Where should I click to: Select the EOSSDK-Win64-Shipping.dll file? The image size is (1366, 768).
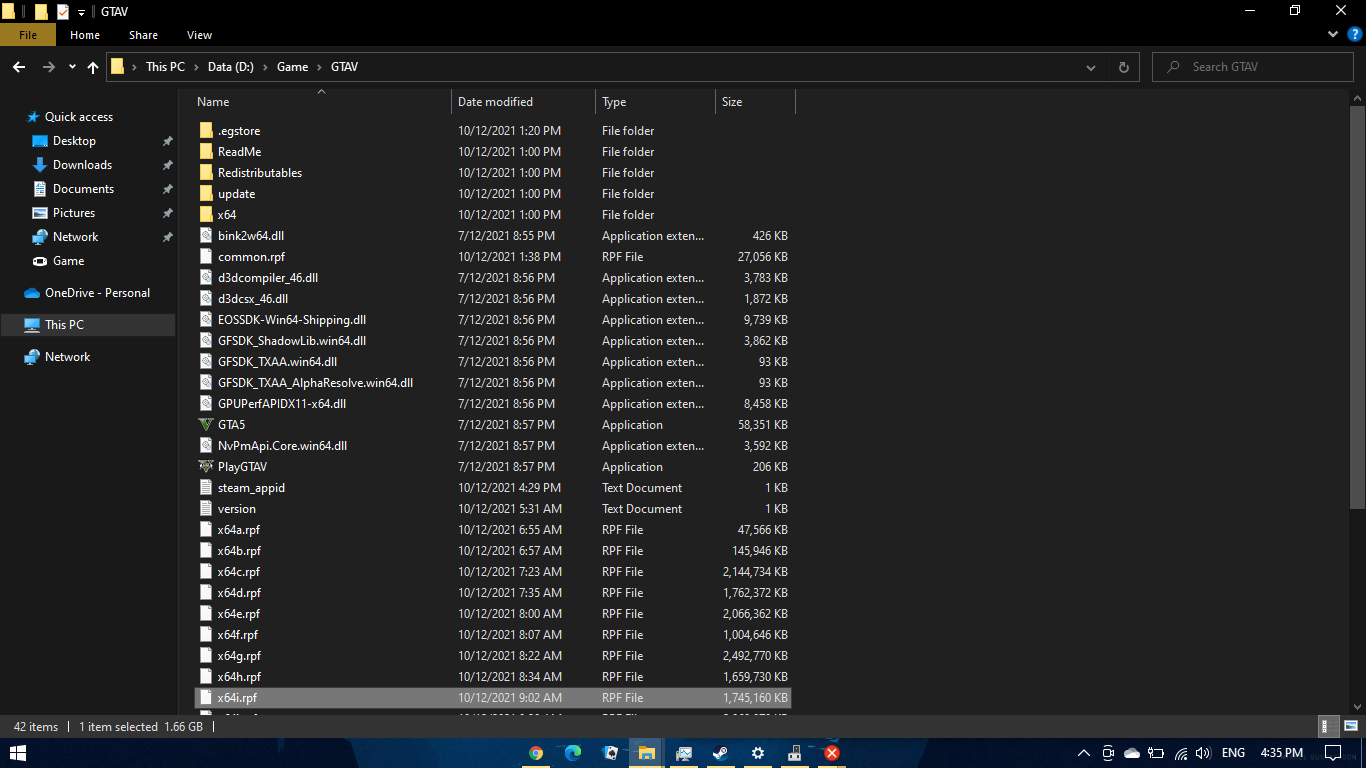(292, 320)
